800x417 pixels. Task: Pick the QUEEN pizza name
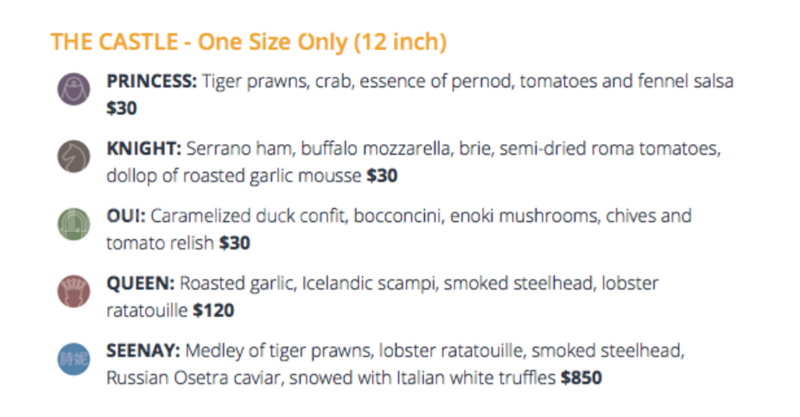(x=140, y=284)
